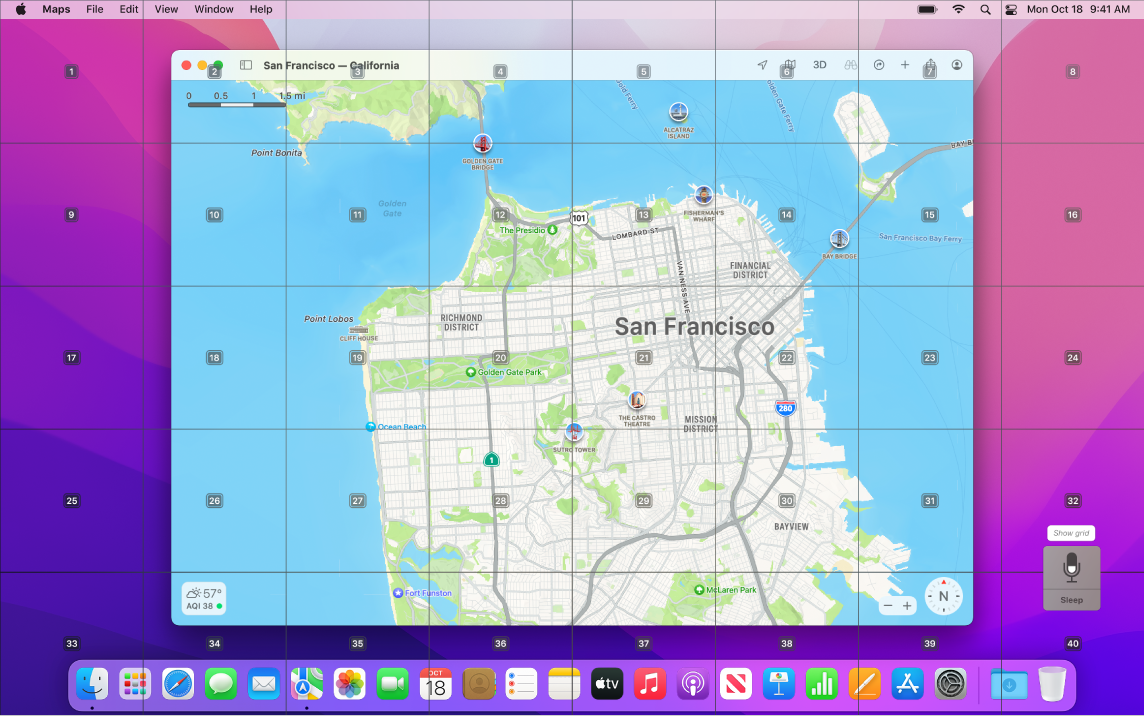Open the Window menu
The height and width of the screenshot is (716, 1144).
click(x=213, y=9)
